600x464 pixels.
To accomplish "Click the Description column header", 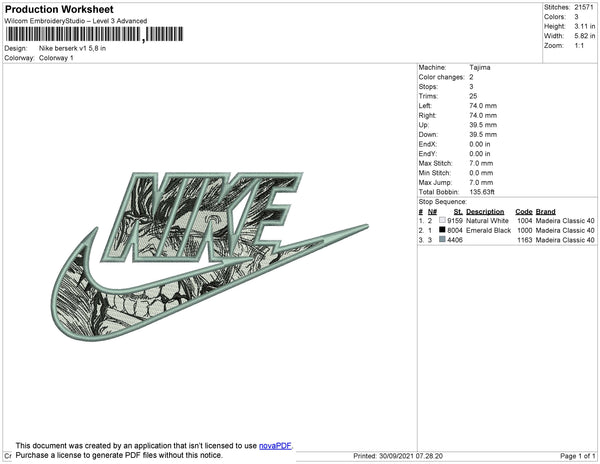I will 485,212.
